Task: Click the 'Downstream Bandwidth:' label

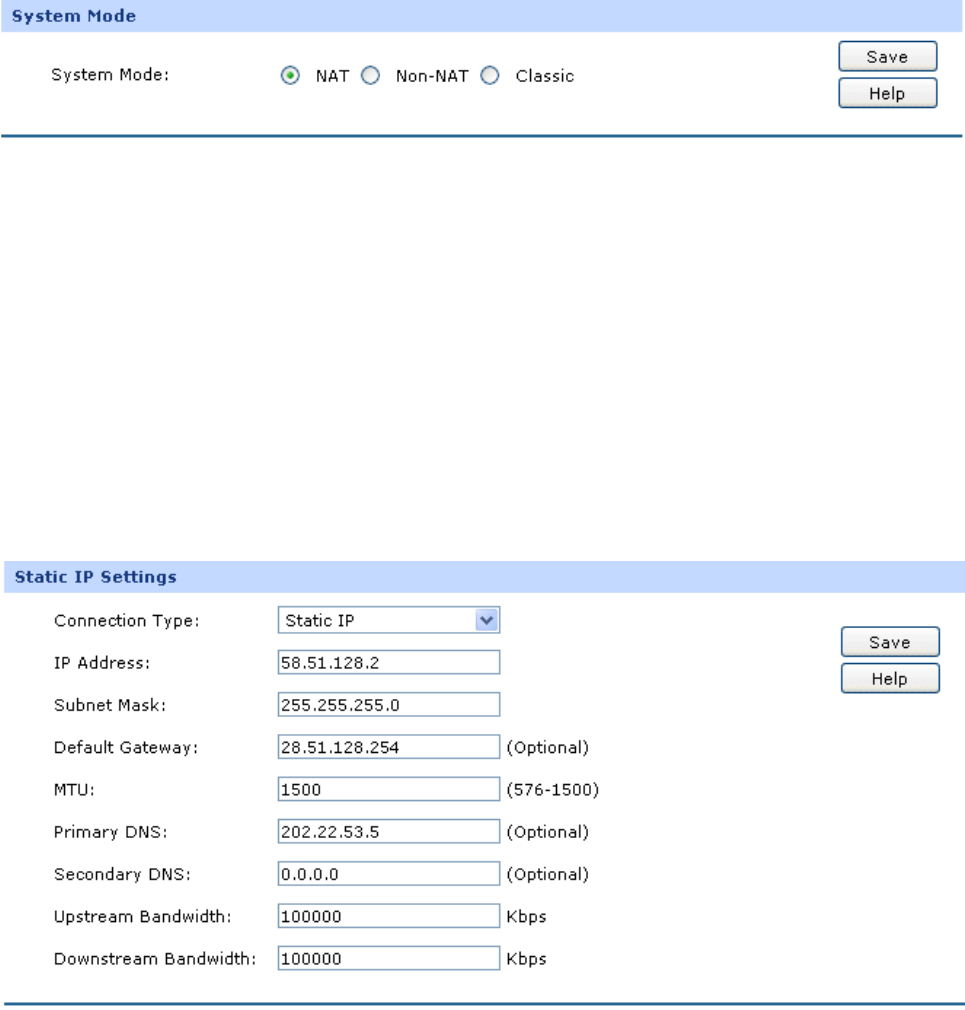Action: point(155,959)
